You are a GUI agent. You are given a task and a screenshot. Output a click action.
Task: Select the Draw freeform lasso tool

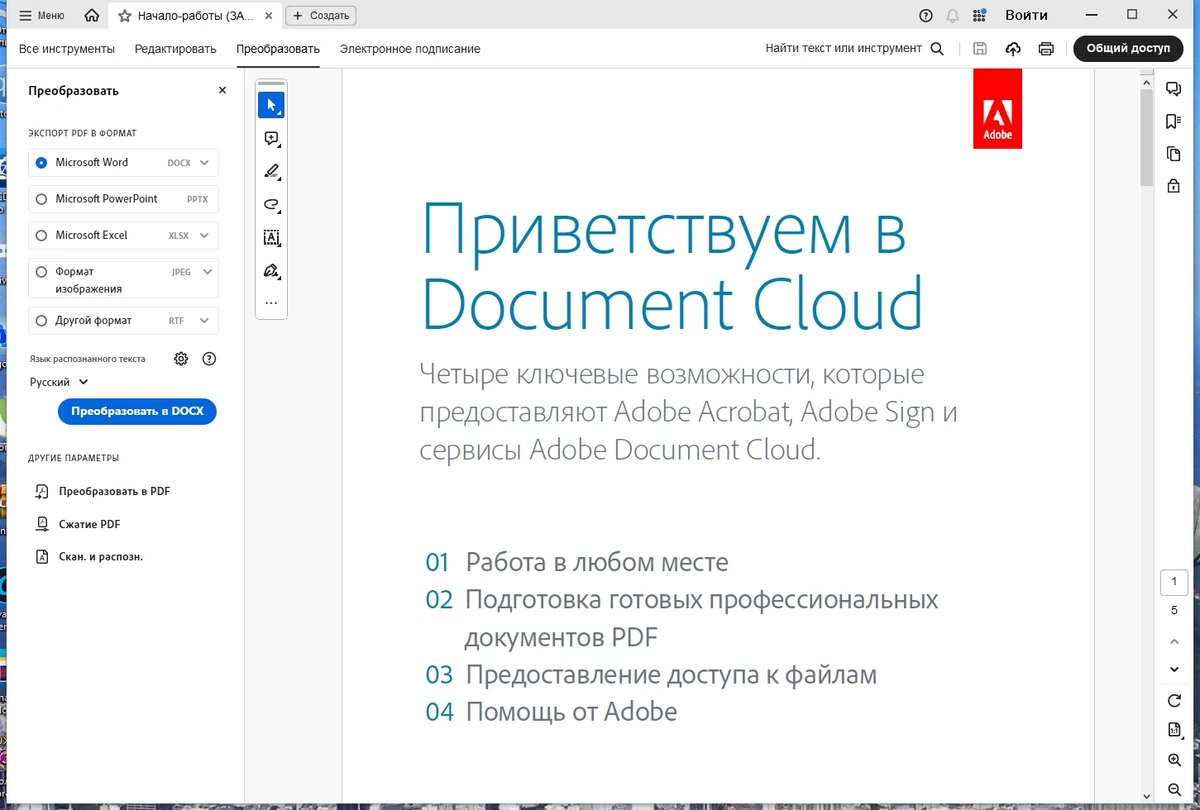click(271, 204)
